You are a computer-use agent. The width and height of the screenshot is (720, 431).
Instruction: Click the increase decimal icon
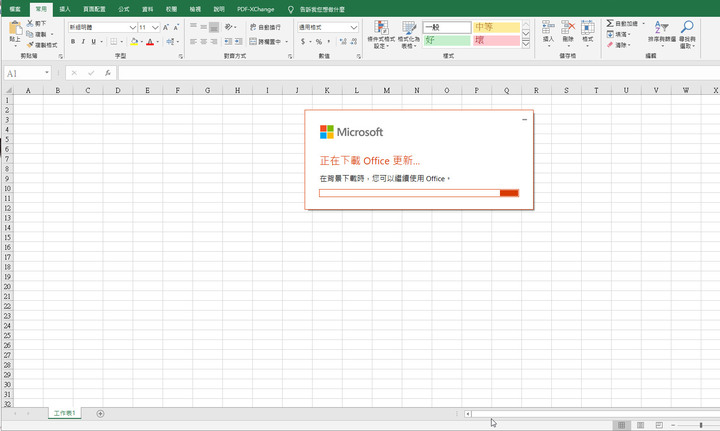(343, 41)
